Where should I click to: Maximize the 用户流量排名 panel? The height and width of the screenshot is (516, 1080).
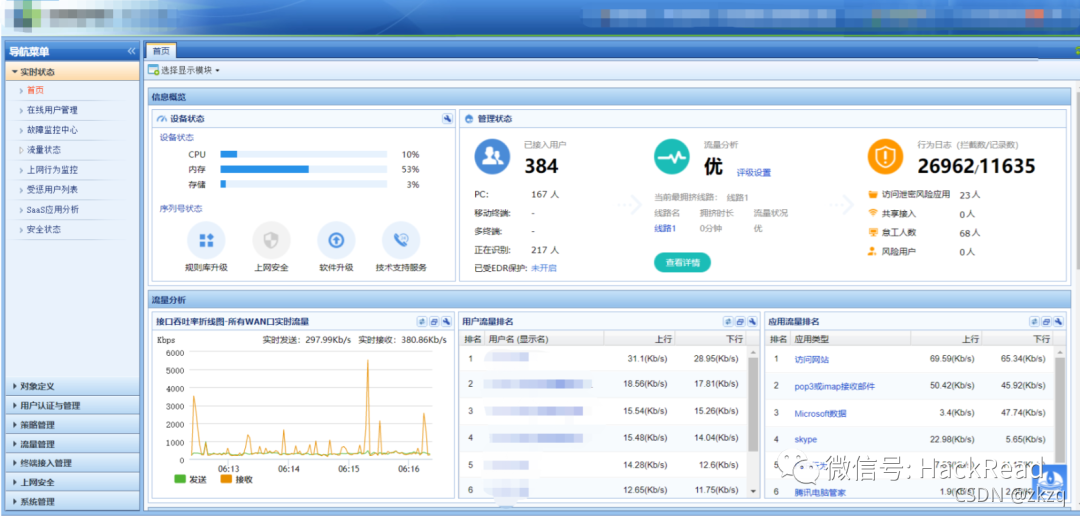740,322
